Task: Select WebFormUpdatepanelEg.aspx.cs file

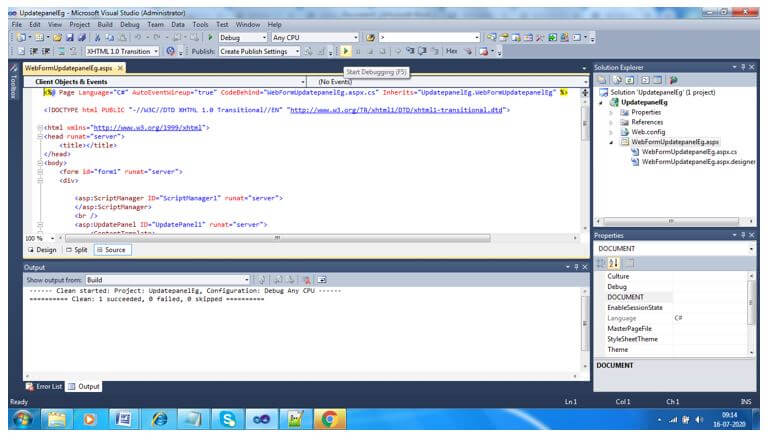Action: coord(689,152)
